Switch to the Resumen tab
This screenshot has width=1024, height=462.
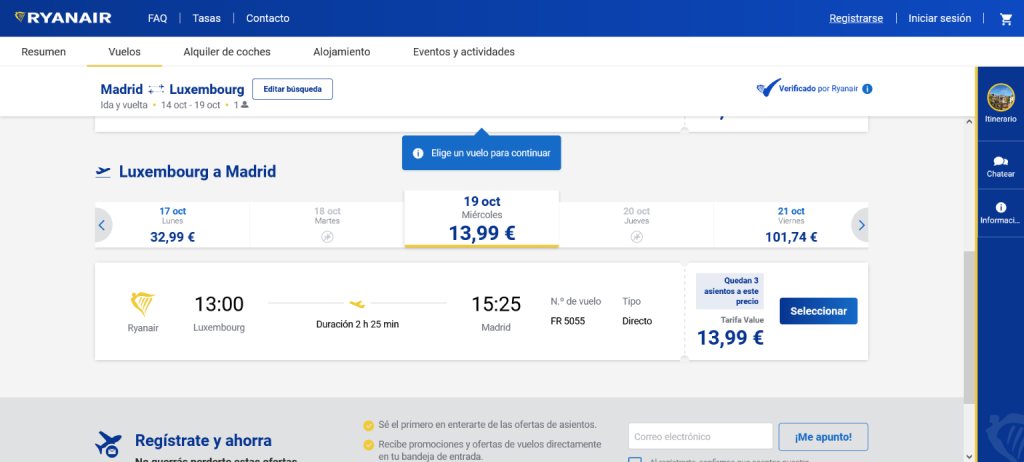coord(44,52)
